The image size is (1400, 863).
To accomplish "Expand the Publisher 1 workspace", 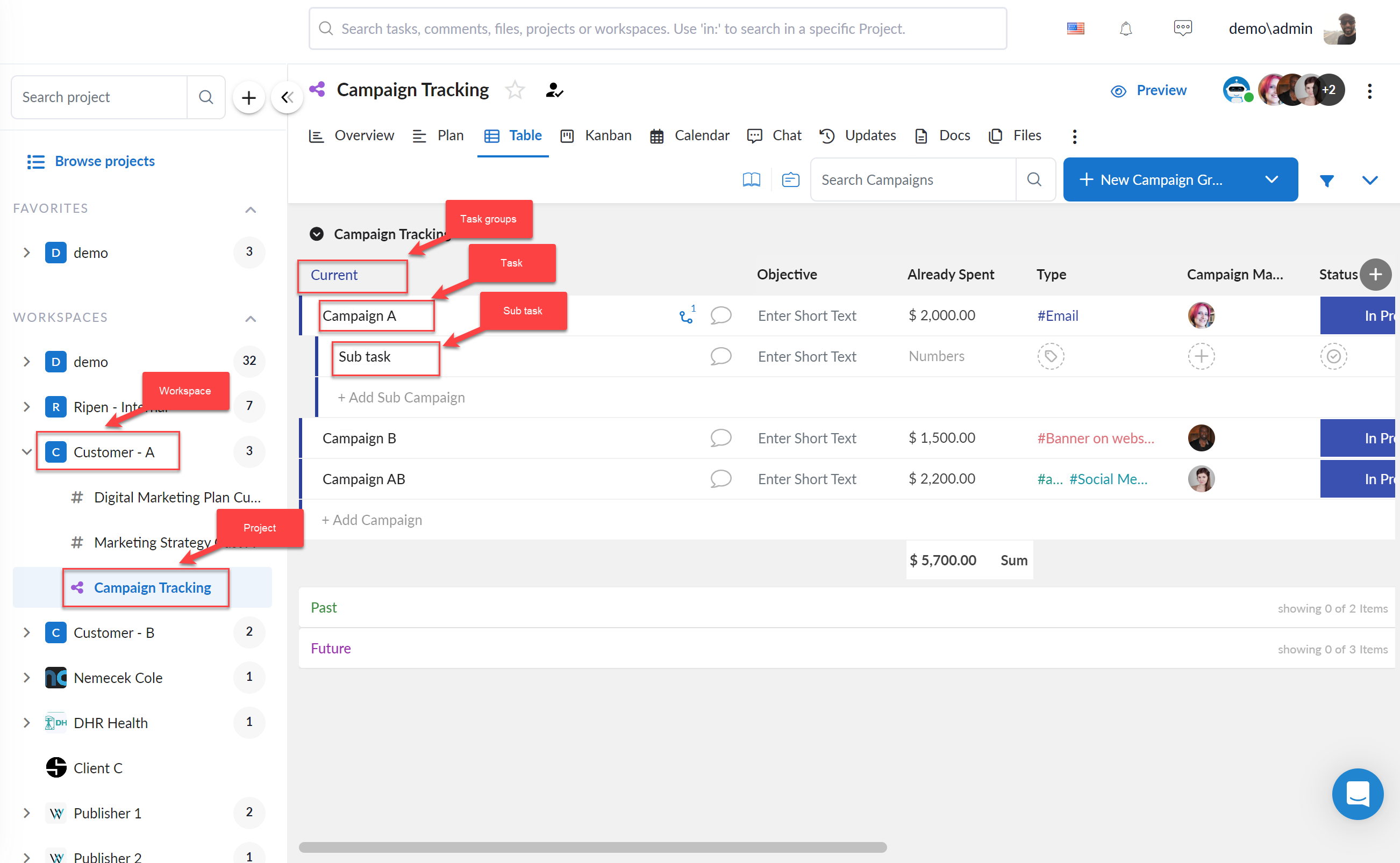I will pyautogui.click(x=26, y=813).
